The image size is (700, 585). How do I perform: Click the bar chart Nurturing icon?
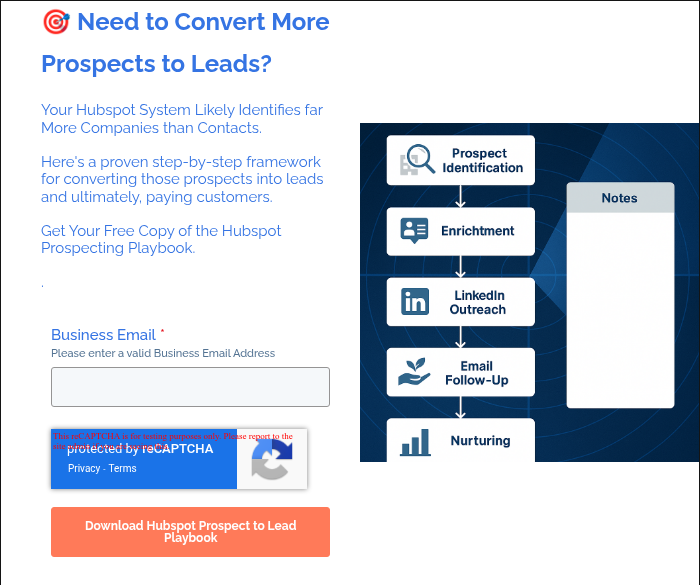pyautogui.click(x=415, y=442)
